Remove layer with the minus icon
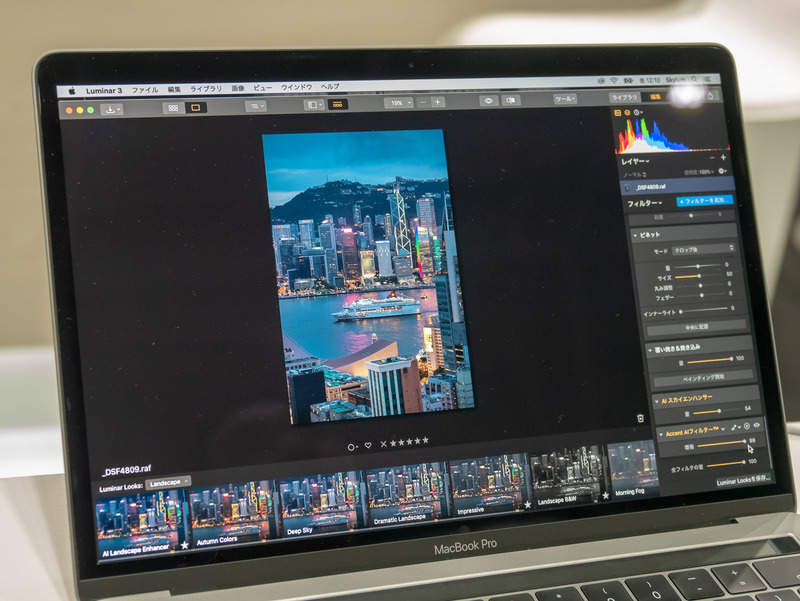The image size is (800, 601). click(x=712, y=158)
